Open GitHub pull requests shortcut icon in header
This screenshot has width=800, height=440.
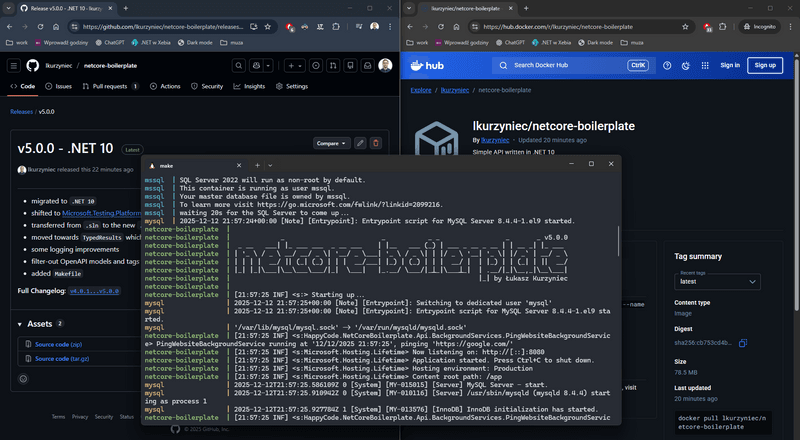333,65
